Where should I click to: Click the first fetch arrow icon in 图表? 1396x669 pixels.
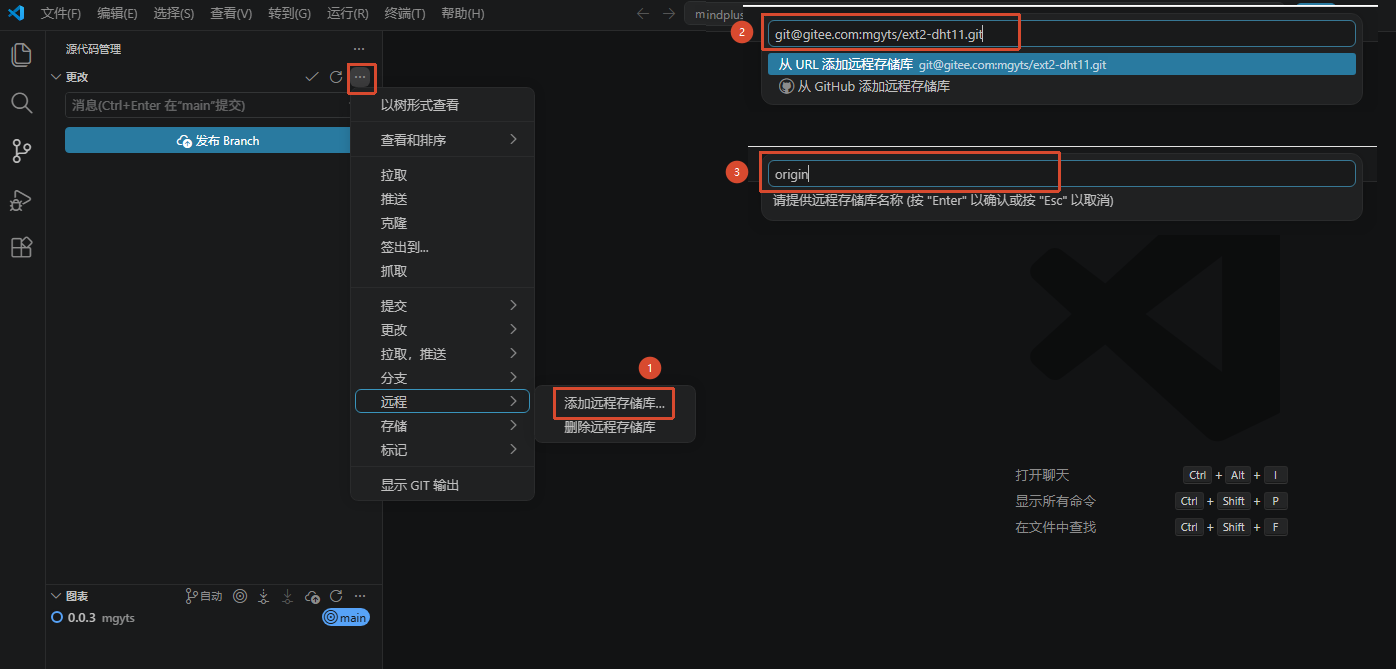(x=264, y=596)
